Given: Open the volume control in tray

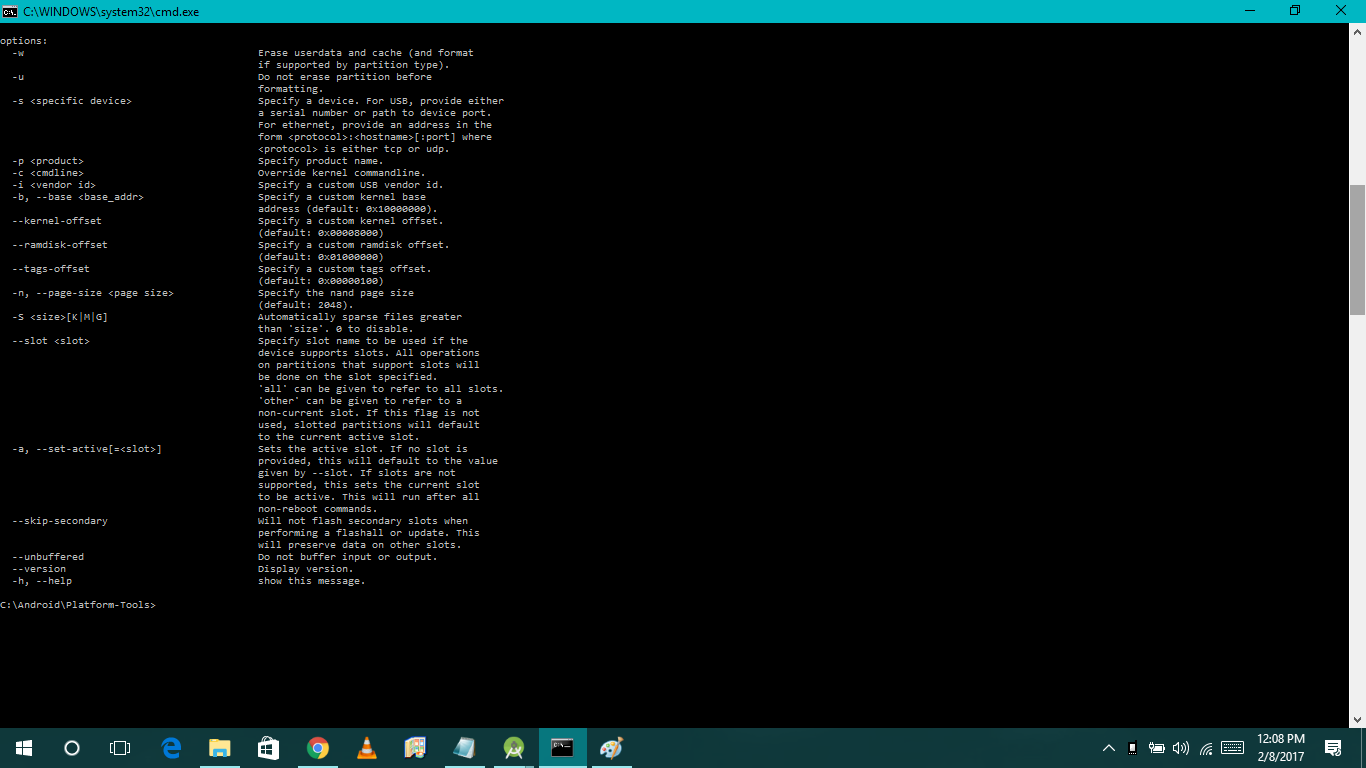Looking at the screenshot, I should [x=1181, y=748].
